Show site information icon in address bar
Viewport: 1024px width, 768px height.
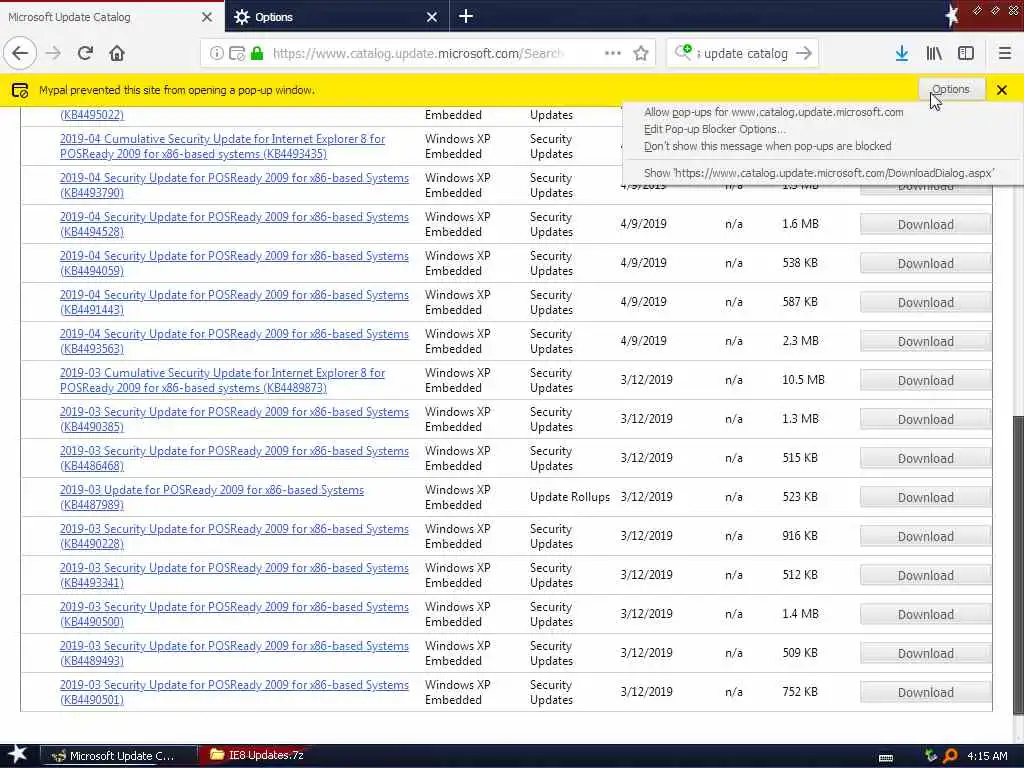pyautogui.click(x=217, y=53)
